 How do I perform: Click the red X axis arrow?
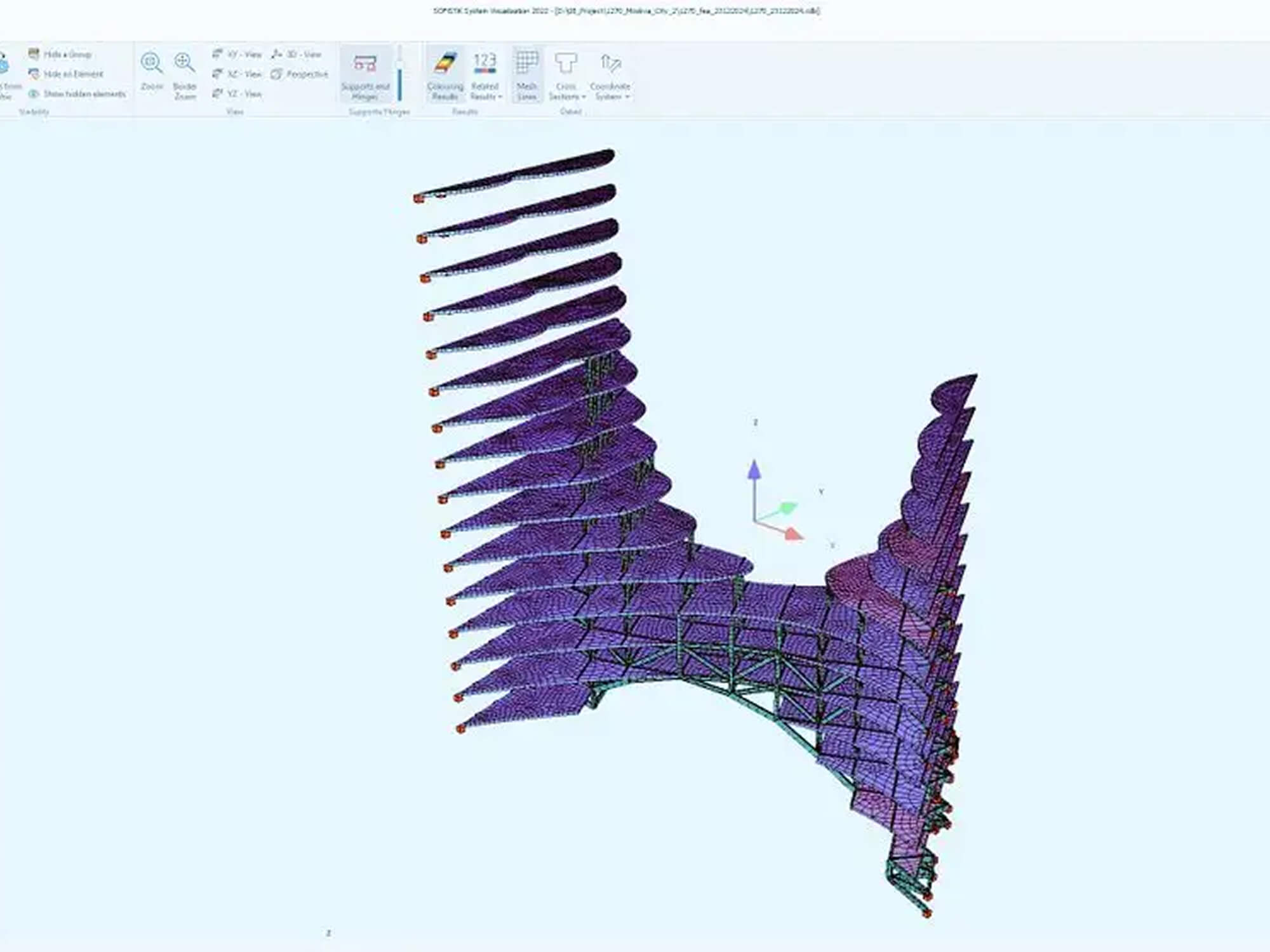click(x=792, y=534)
